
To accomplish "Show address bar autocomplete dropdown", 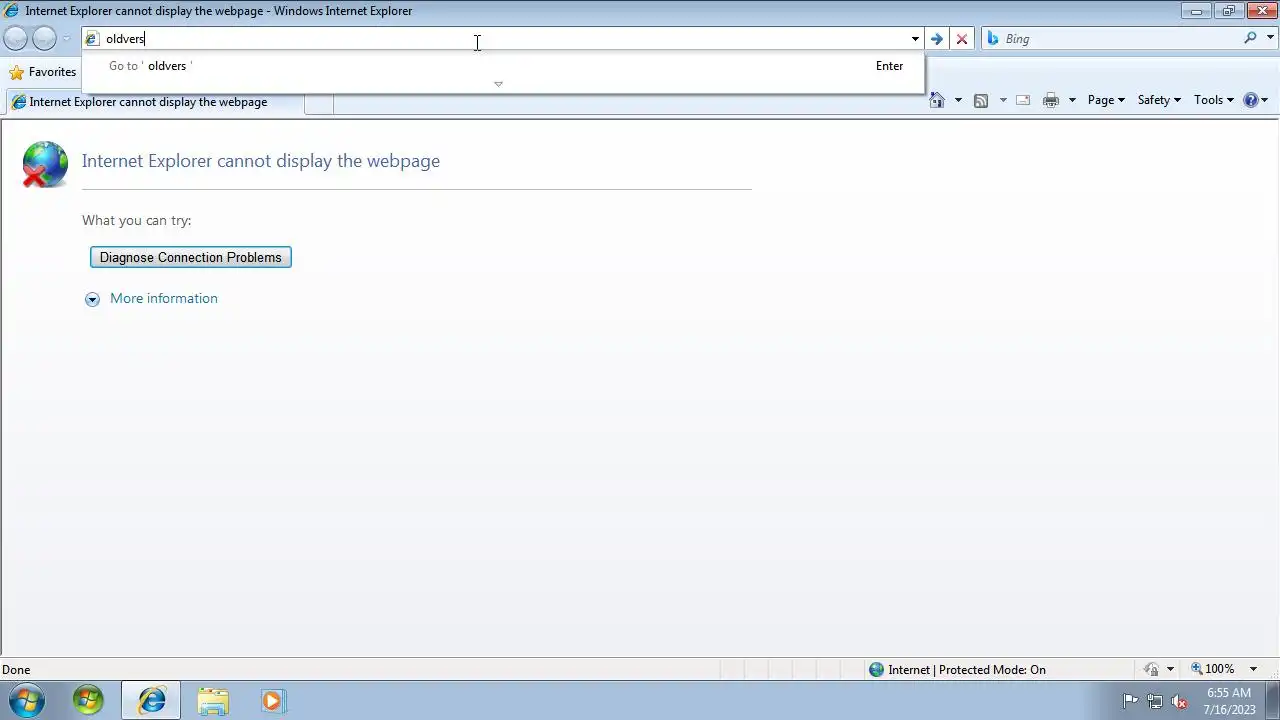I will [x=915, y=39].
